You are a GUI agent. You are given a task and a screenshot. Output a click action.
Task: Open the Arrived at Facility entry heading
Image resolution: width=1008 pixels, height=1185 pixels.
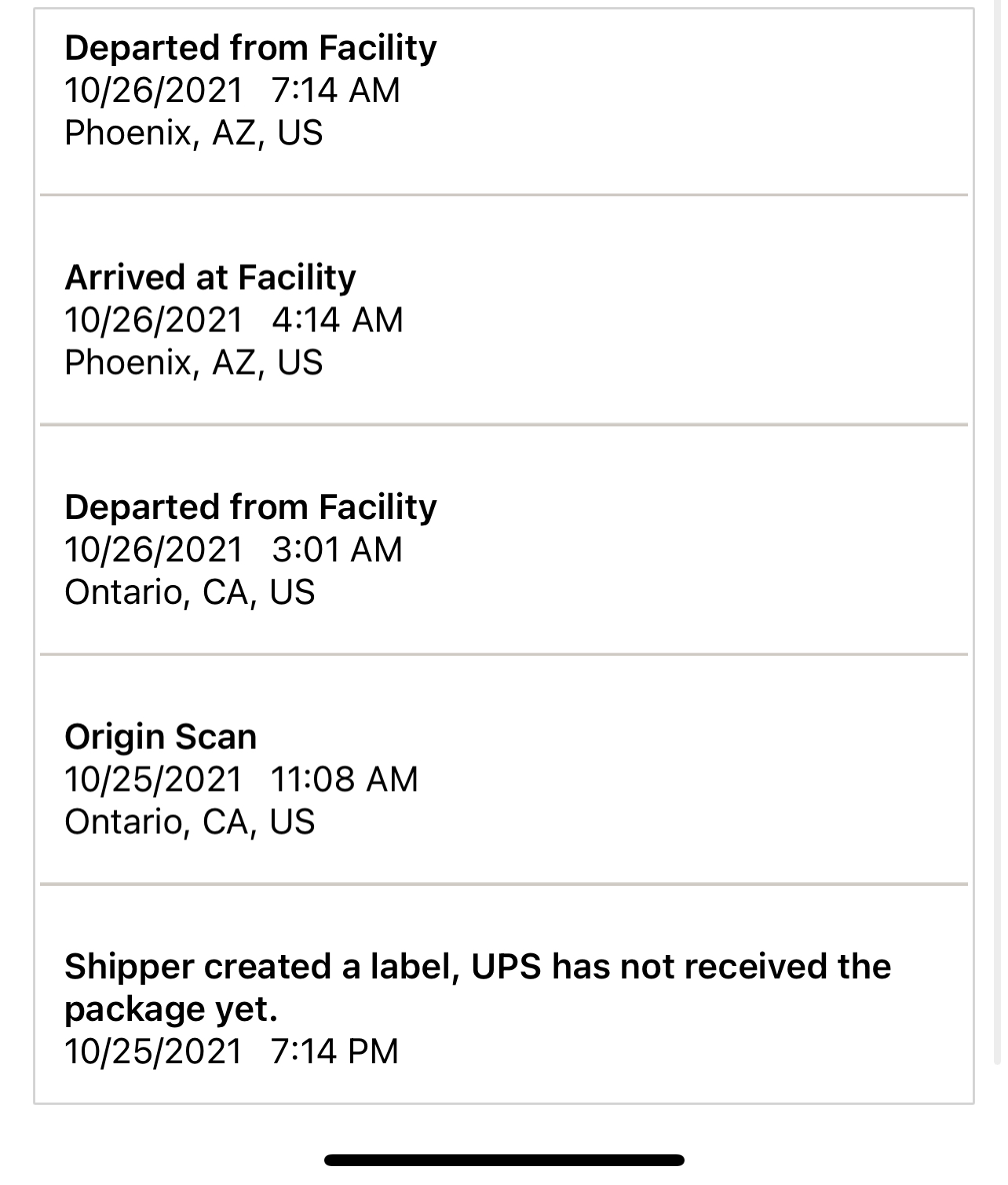click(x=210, y=278)
